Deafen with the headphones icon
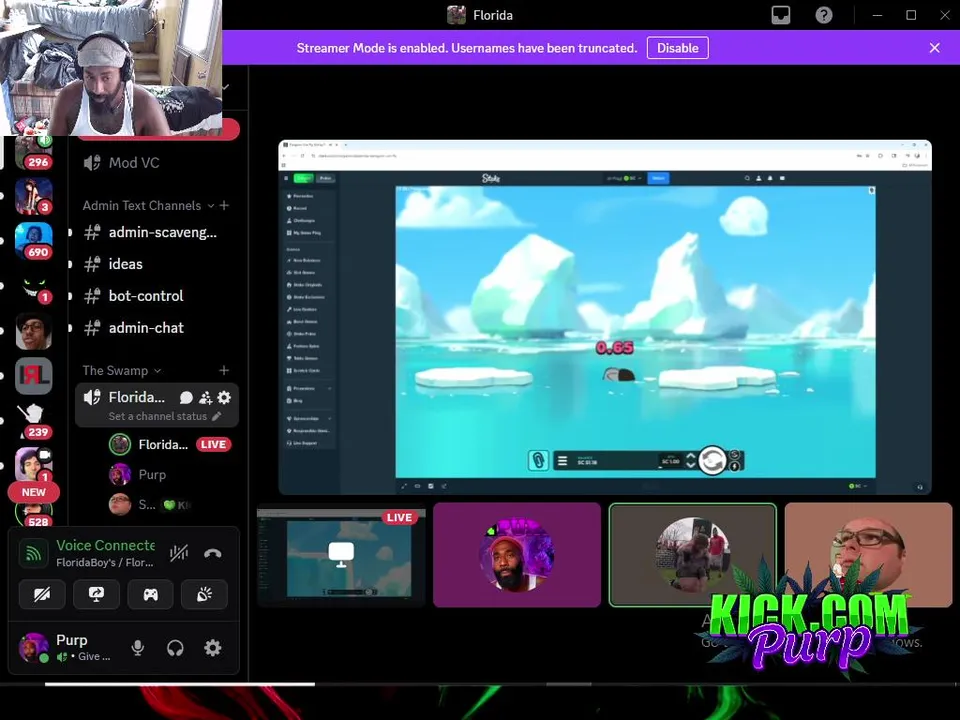The width and height of the screenshot is (960, 720). (x=176, y=648)
